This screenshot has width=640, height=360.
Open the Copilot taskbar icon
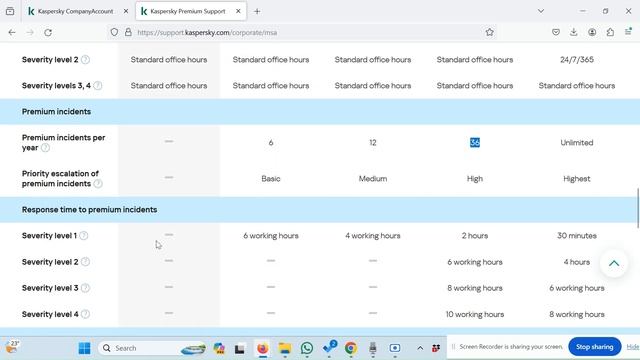(x=219, y=348)
